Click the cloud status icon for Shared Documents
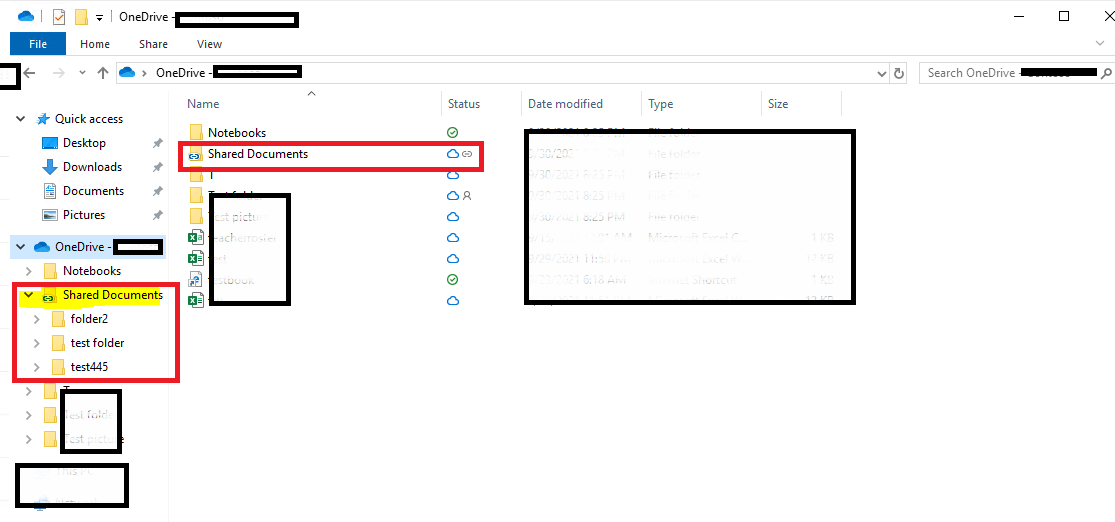Image resolution: width=1115 pixels, height=522 pixels. click(x=452, y=154)
